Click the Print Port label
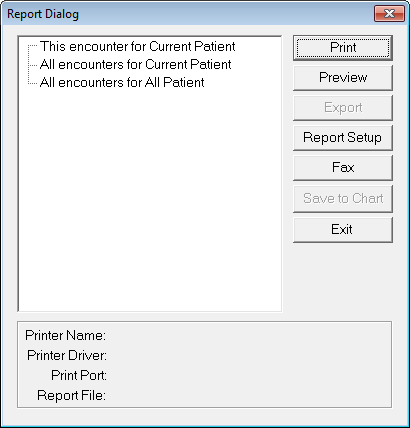The width and height of the screenshot is (410, 428). (x=79, y=375)
